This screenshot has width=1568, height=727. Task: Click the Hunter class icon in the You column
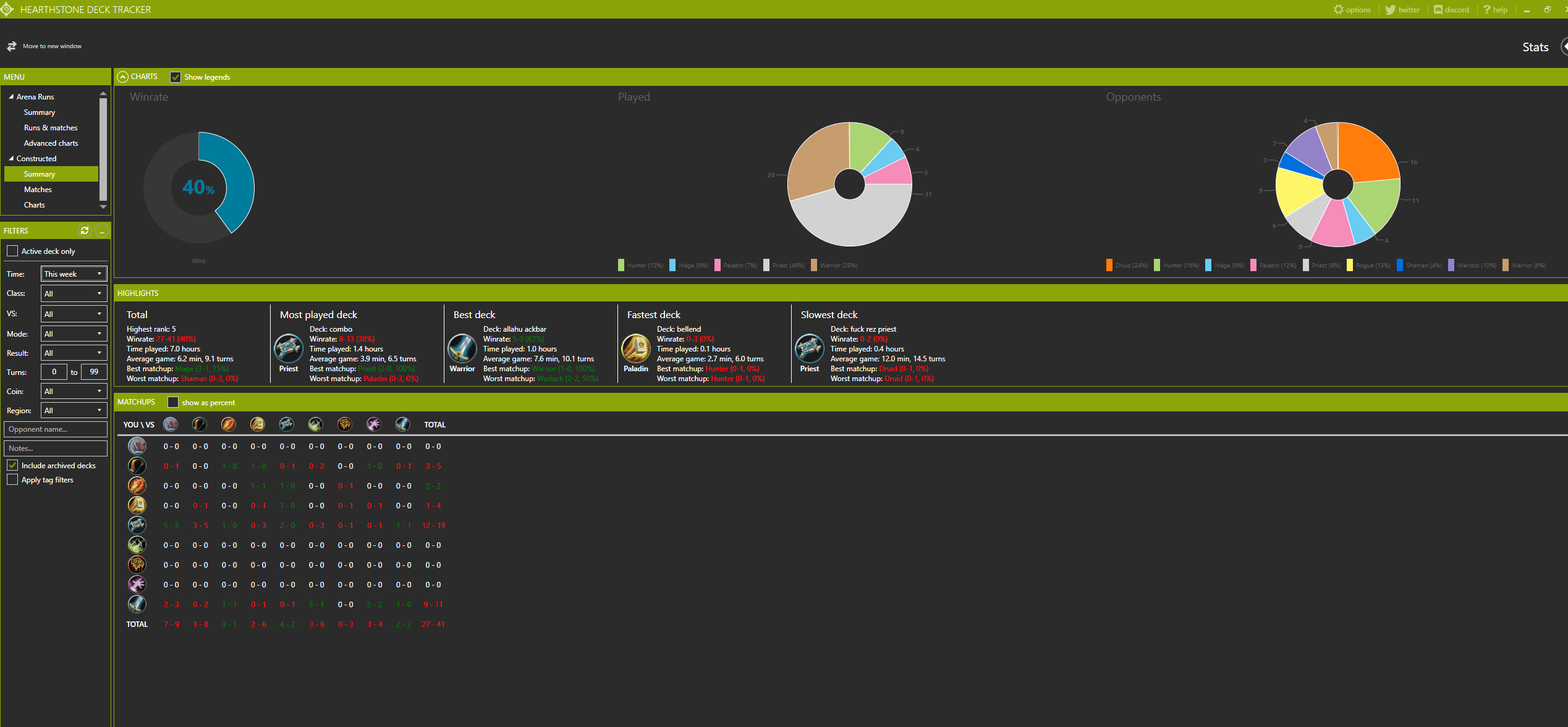click(x=137, y=466)
